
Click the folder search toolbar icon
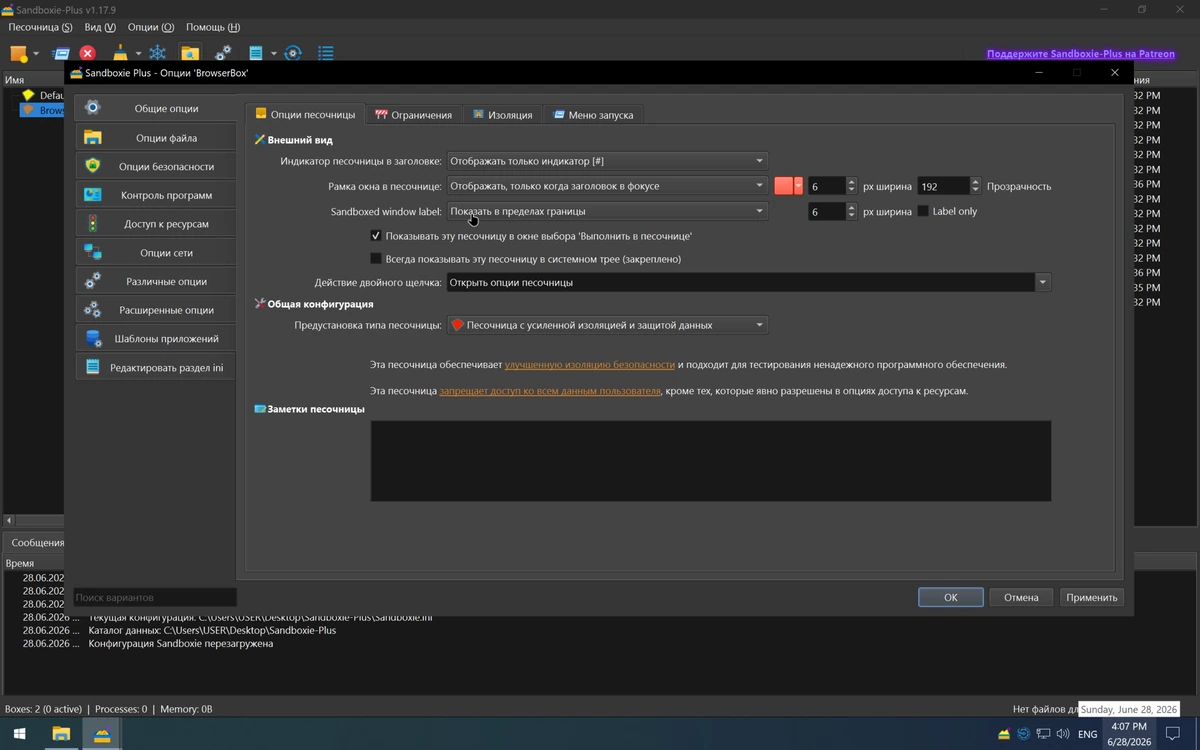click(x=190, y=53)
